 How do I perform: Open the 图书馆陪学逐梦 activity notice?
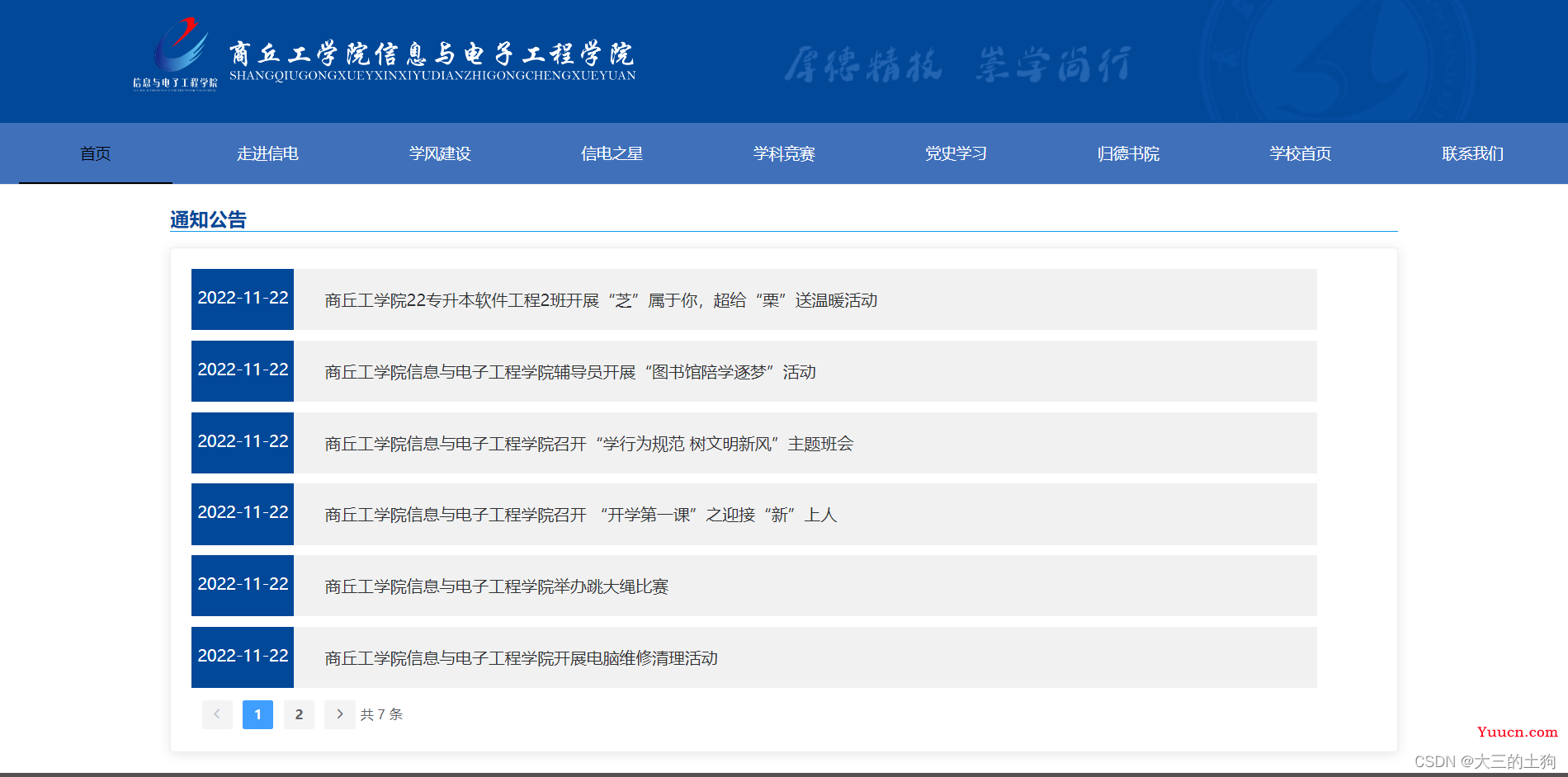pyautogui.click(x=570, y=372)
